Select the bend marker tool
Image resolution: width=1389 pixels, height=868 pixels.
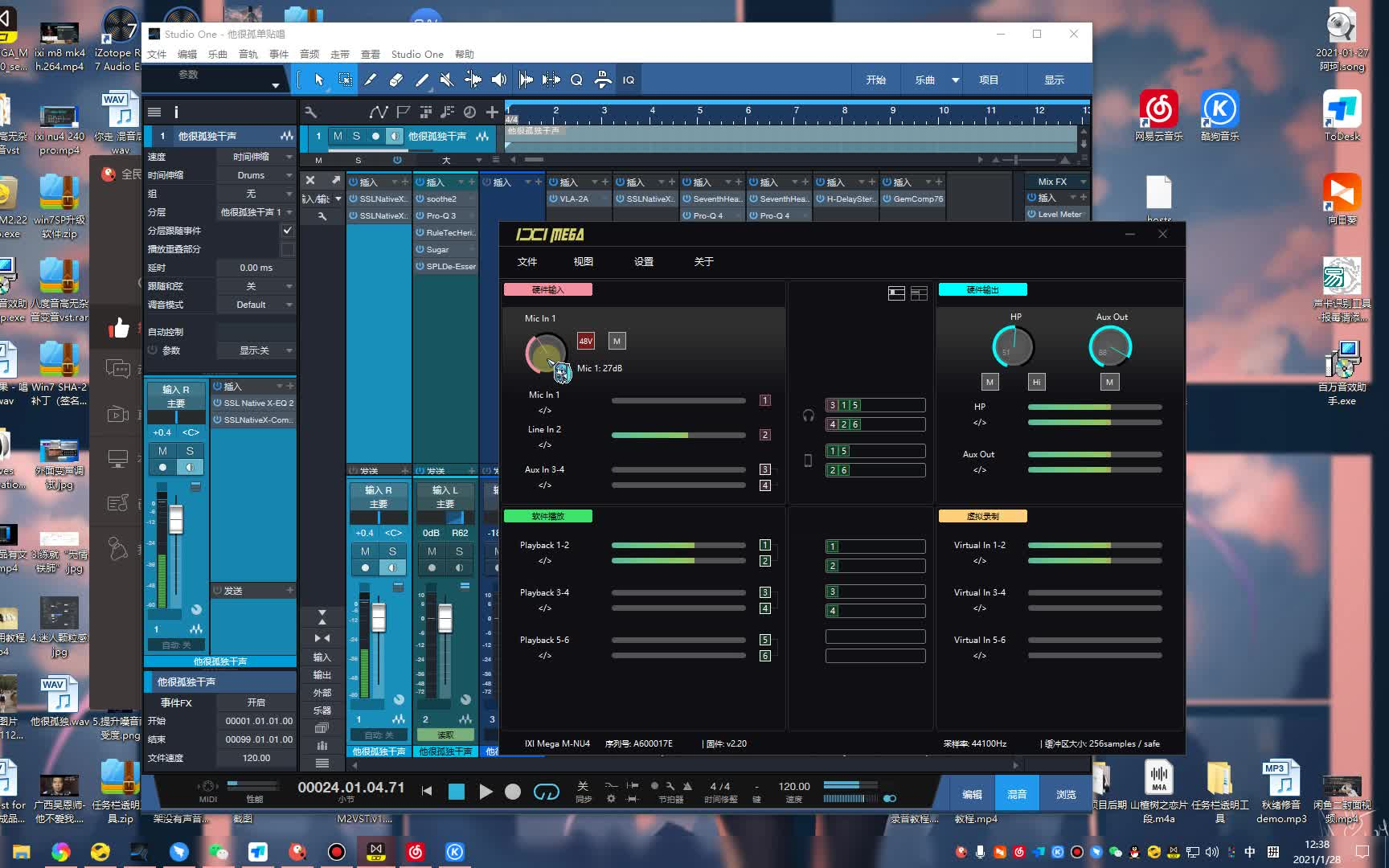coord(473,80)
